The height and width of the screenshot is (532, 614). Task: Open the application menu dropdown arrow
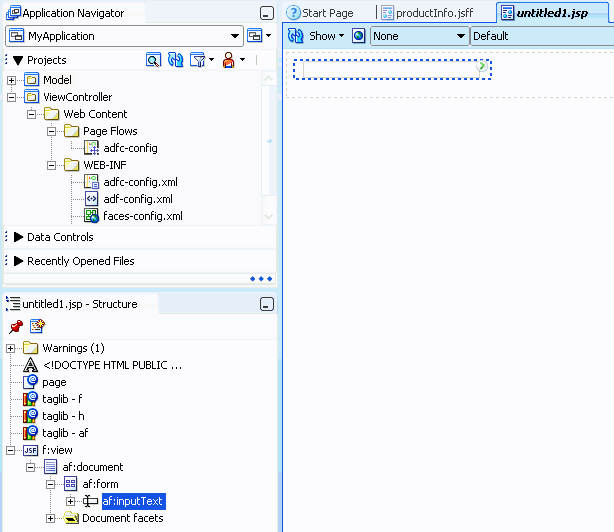(269, 36)
